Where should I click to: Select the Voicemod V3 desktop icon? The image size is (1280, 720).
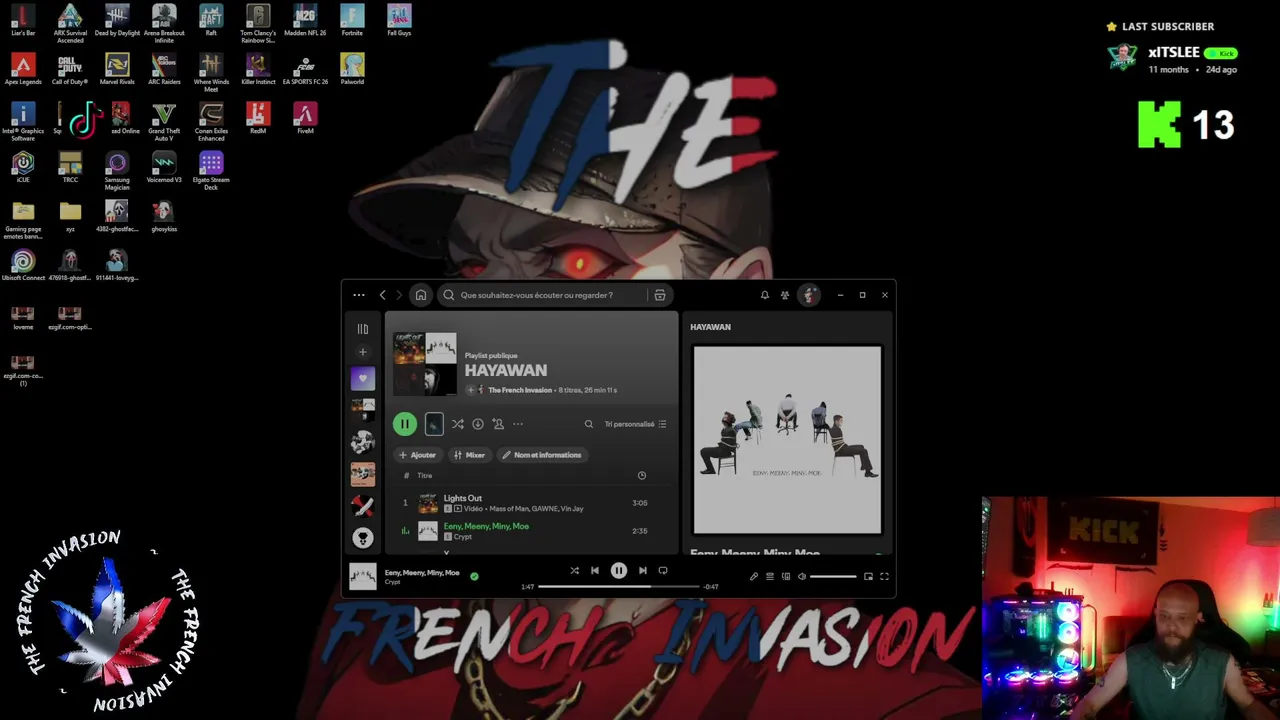(164, 168)
